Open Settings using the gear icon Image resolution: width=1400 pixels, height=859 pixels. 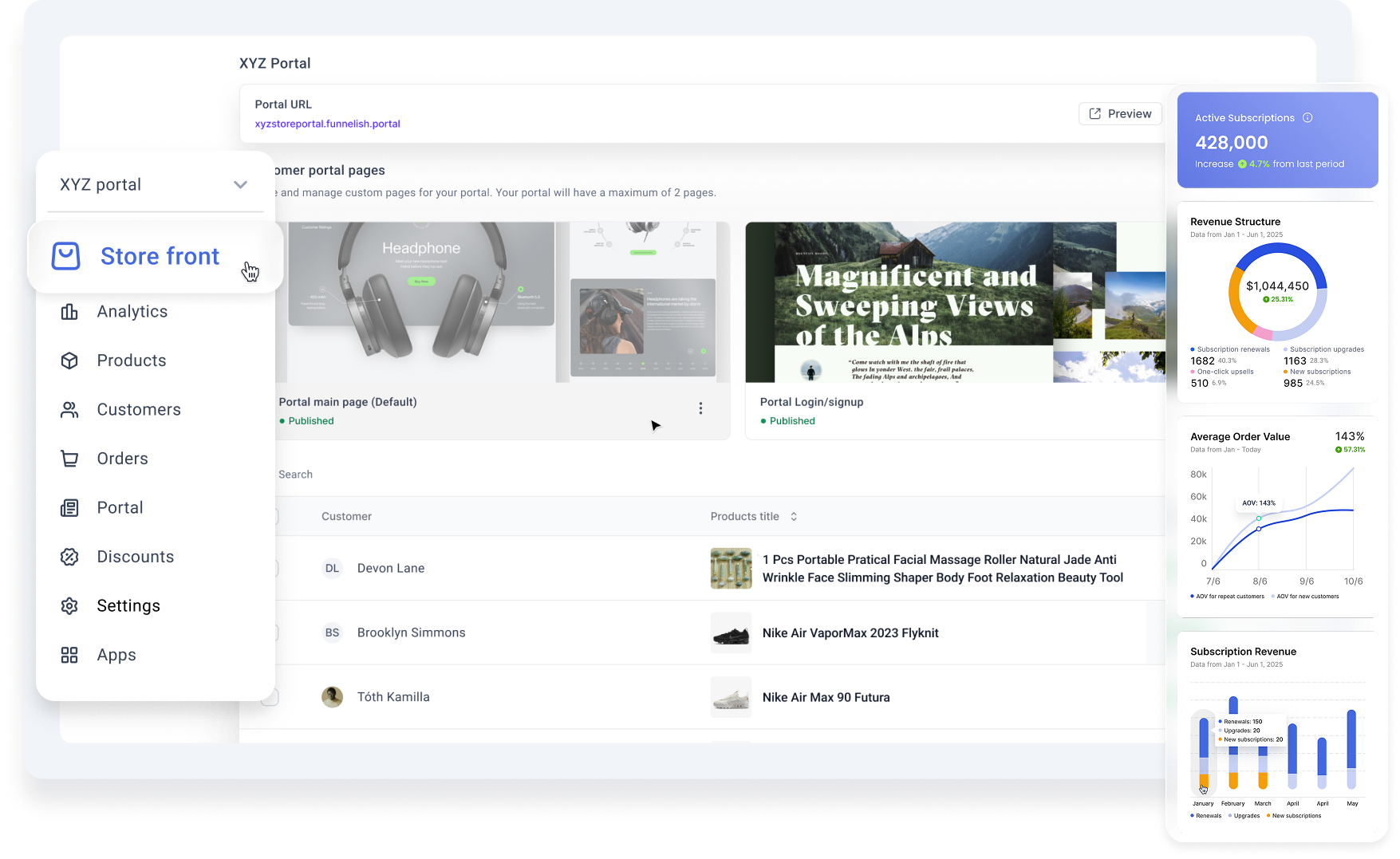coord(69,606)
